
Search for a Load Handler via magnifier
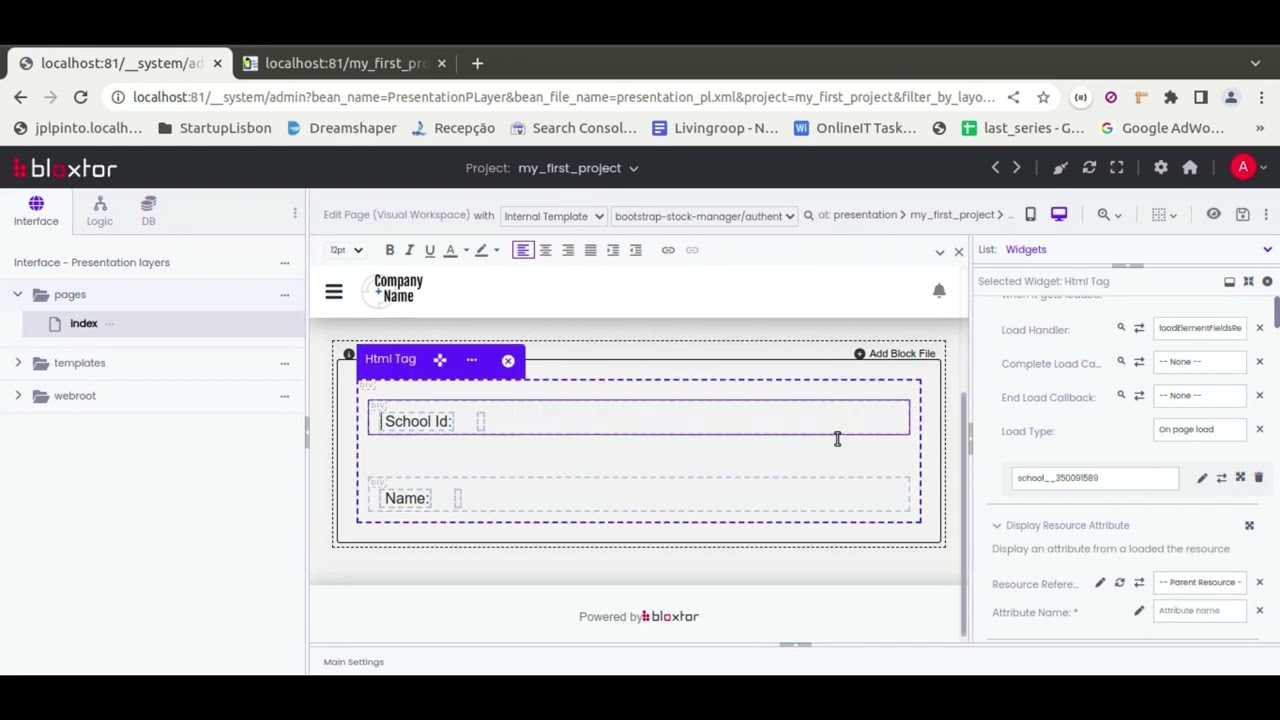[1121, 328]
